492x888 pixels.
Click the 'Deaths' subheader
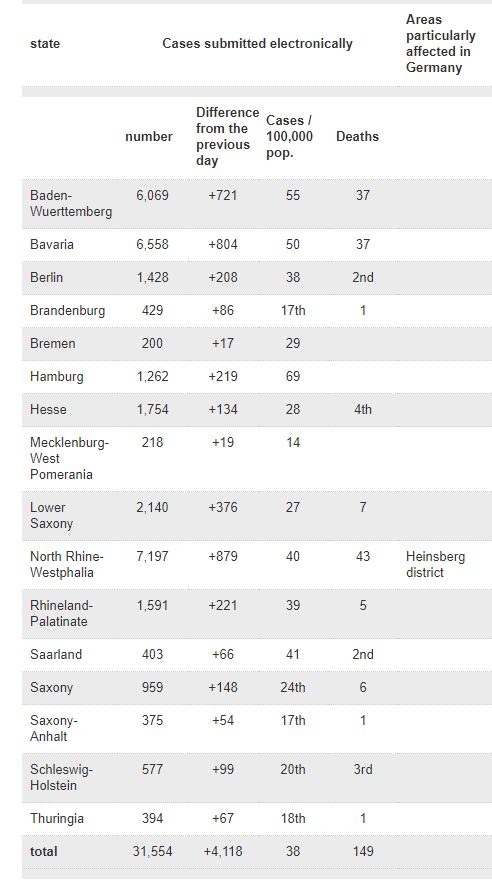click(x=357, y=136)
